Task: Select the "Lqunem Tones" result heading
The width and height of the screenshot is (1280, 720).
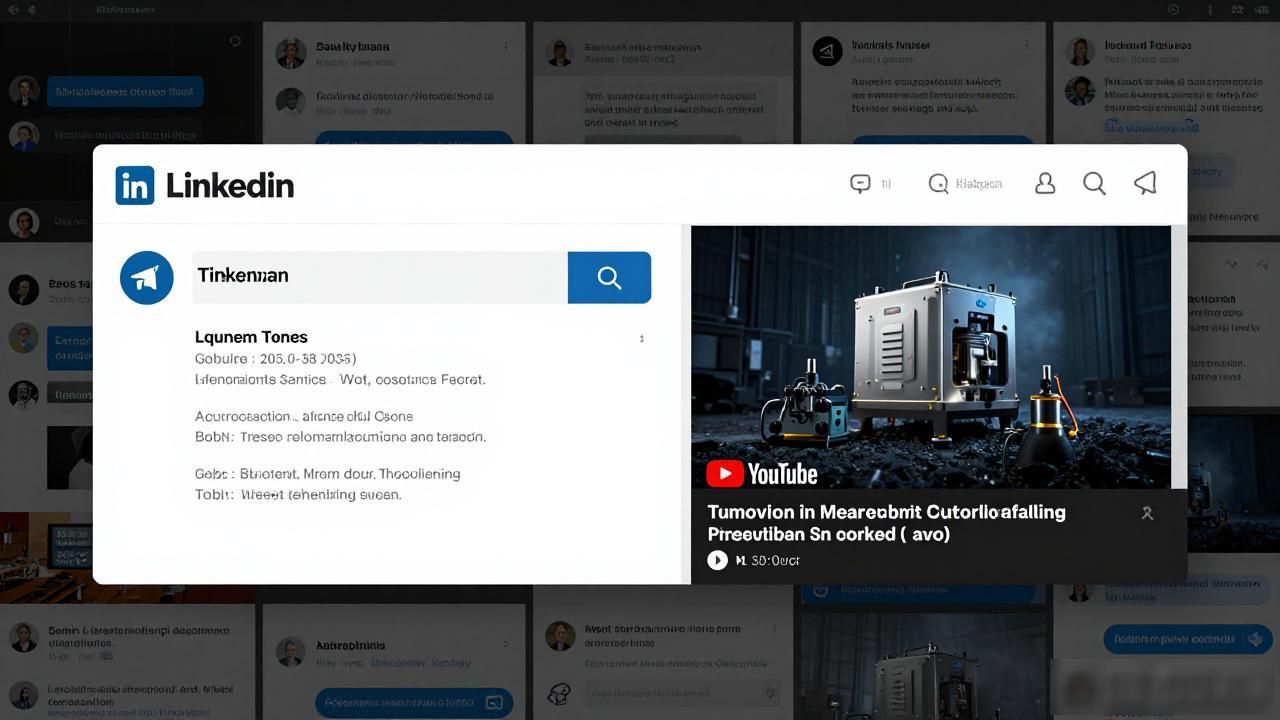Action: click(251, 337)
